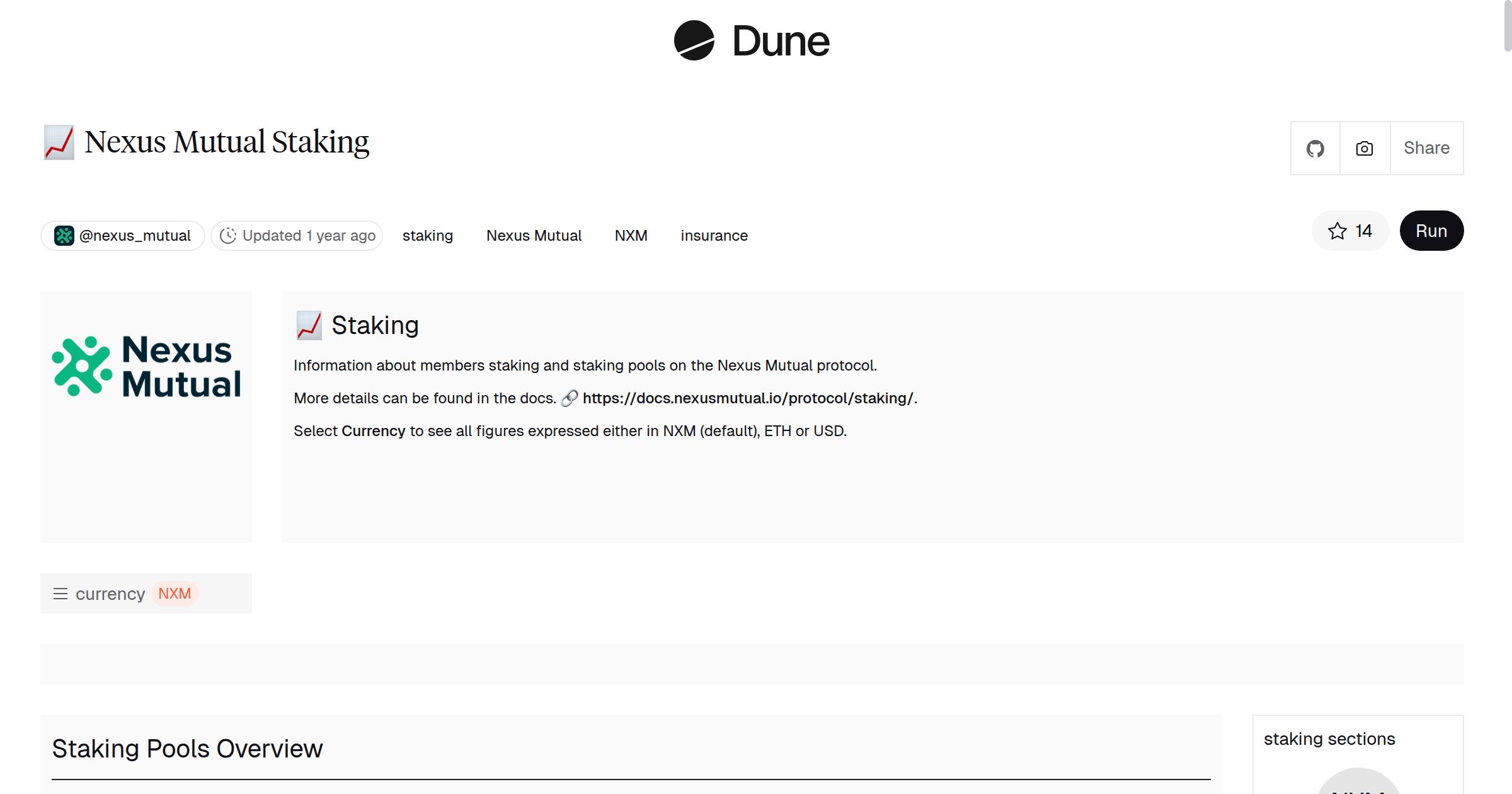Screen dimensions: 1512x794
Task: Click the hamburger icon in the currency filter
Action: pos(60,594)
